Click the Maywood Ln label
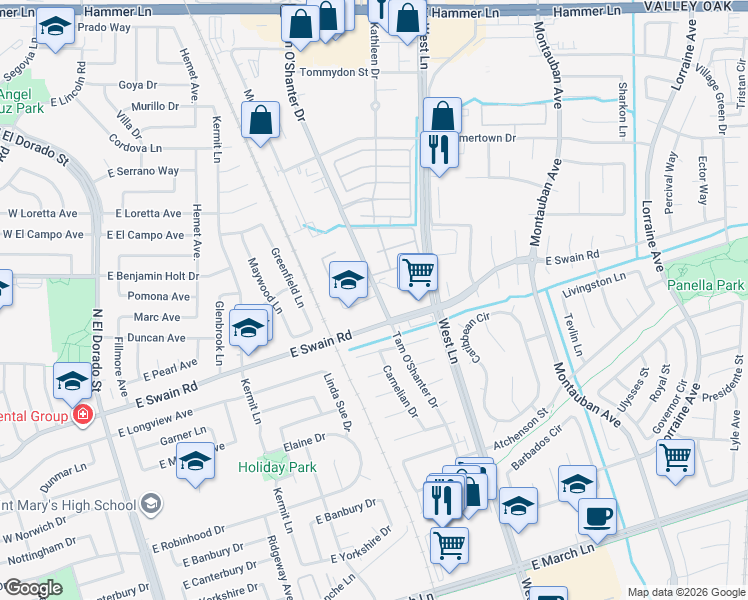The width and height of the screenshot is (748, 600). (x=265, y=286)
